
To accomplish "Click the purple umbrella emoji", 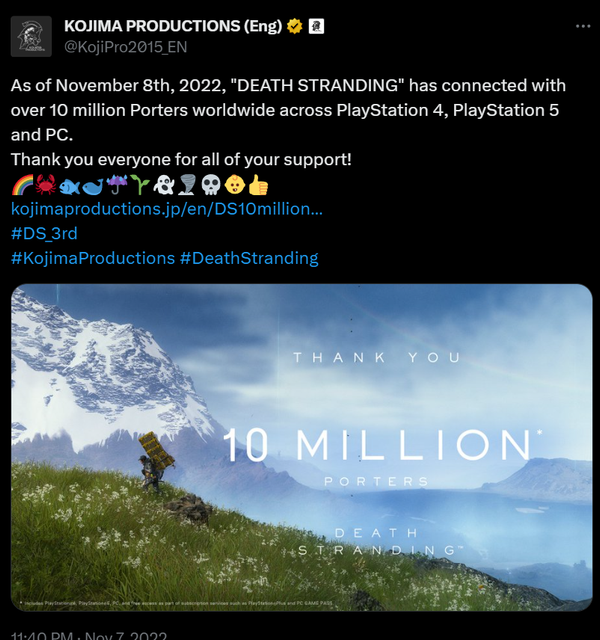I will click(x=117, y=185).
